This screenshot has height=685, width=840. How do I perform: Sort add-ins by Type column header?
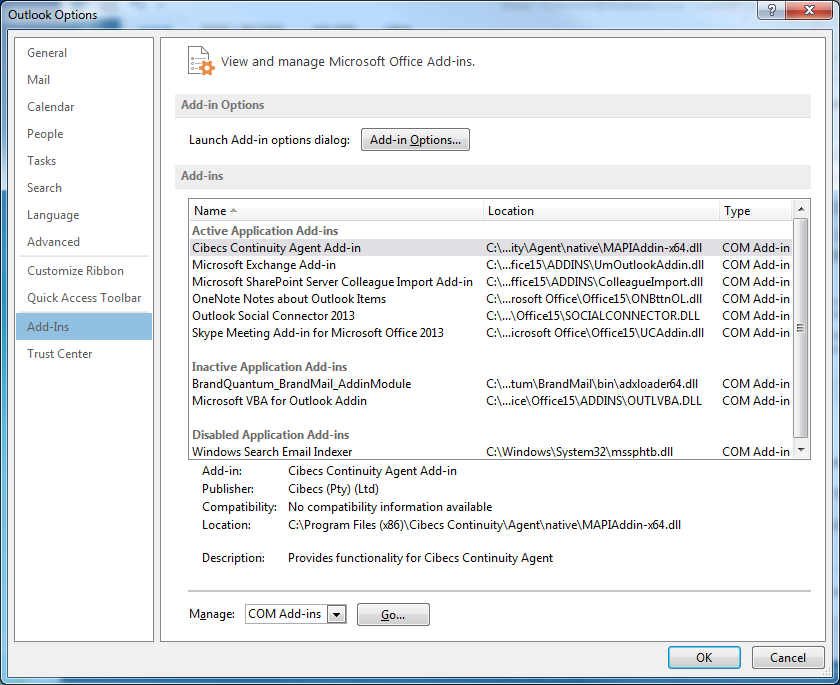click(x=755, y=211)
